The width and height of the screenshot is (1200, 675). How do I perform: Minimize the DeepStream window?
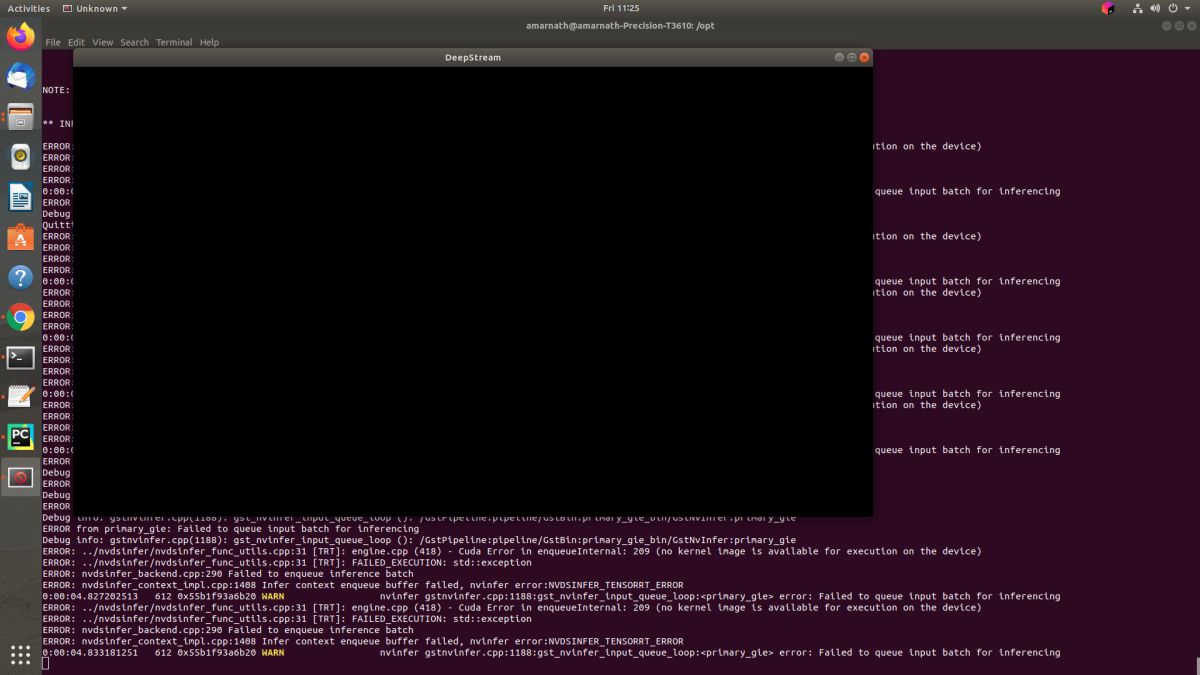tap(839, 57)
